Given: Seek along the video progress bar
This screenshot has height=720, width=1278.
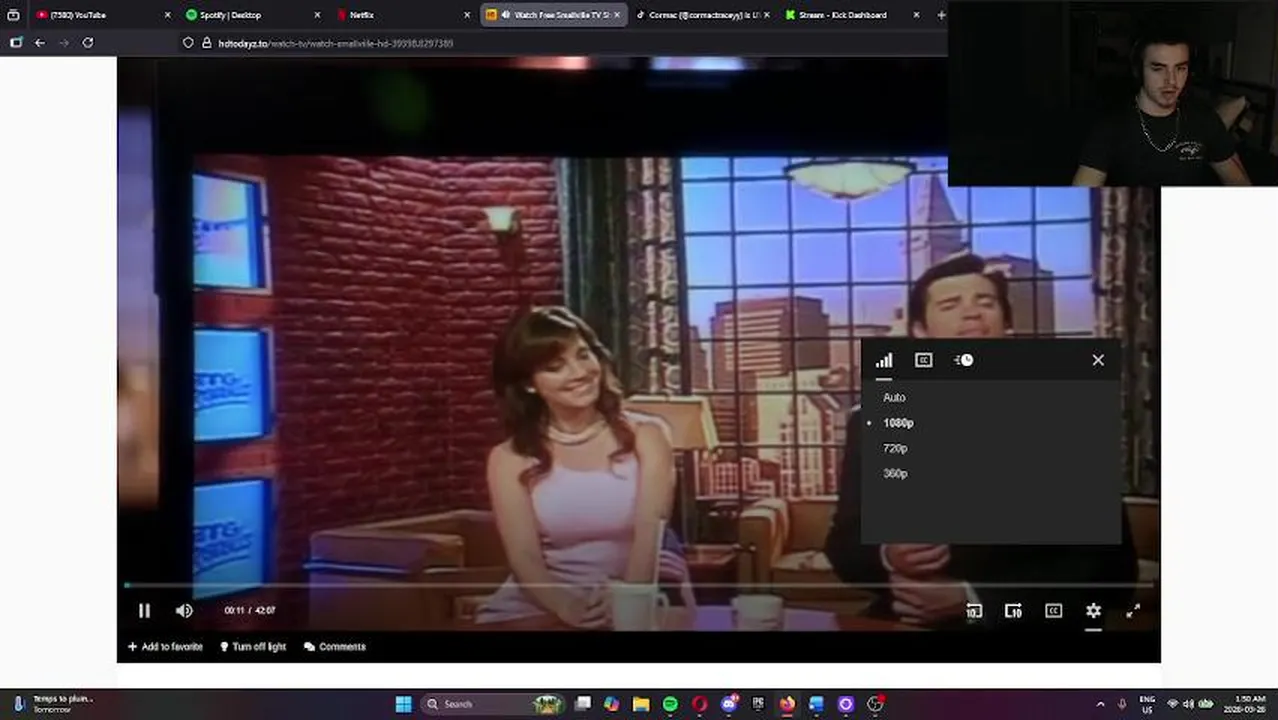Looking at the screenshot, I should (x=639, y=585).
